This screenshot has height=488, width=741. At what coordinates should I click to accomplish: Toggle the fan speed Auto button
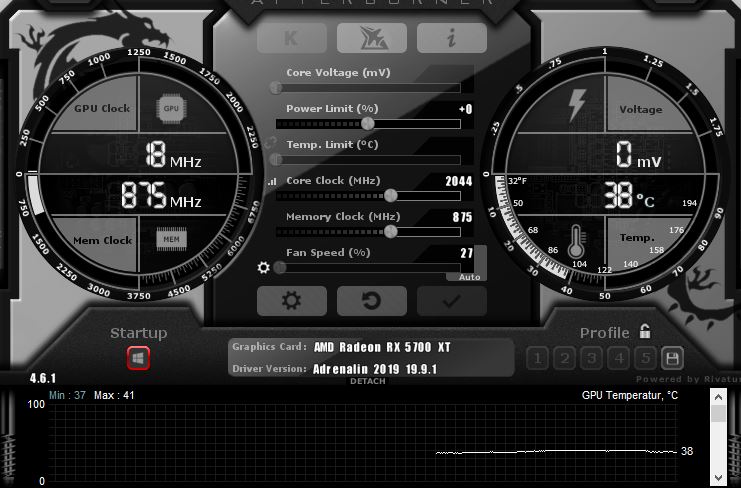[469, 277]
